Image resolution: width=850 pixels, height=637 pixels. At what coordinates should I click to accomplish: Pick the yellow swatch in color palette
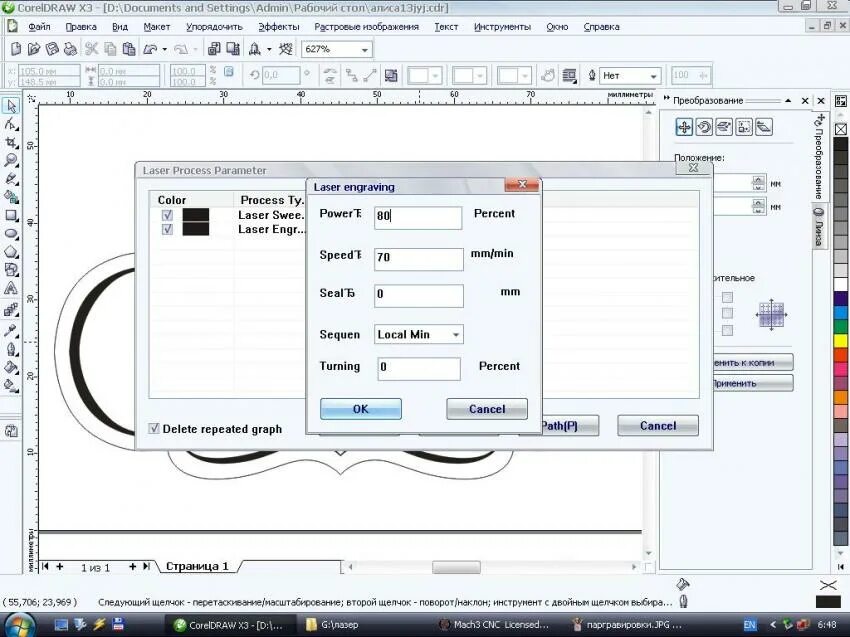click(x=841, y=341)
